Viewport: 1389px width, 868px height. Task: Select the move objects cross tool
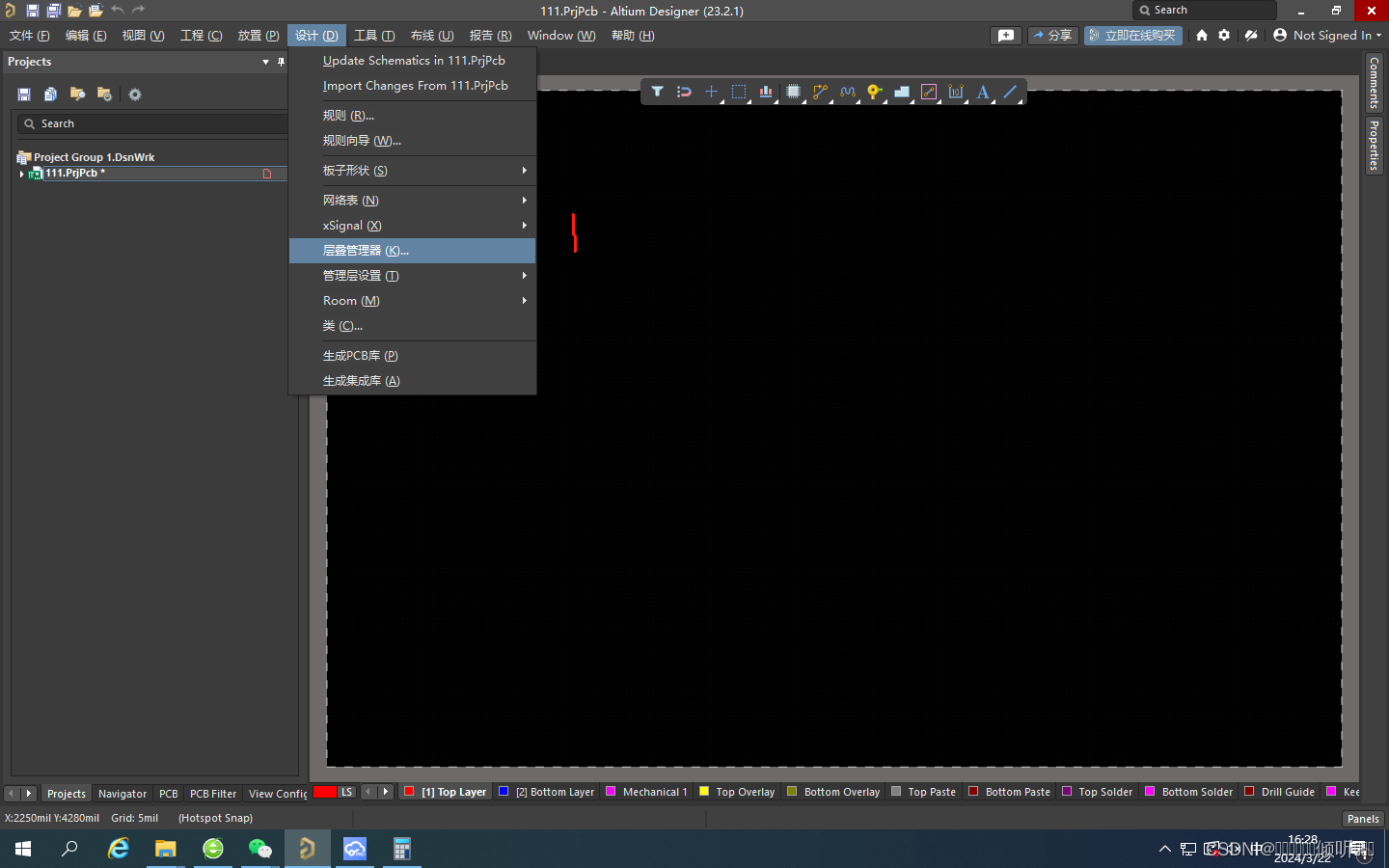(711, 92)
